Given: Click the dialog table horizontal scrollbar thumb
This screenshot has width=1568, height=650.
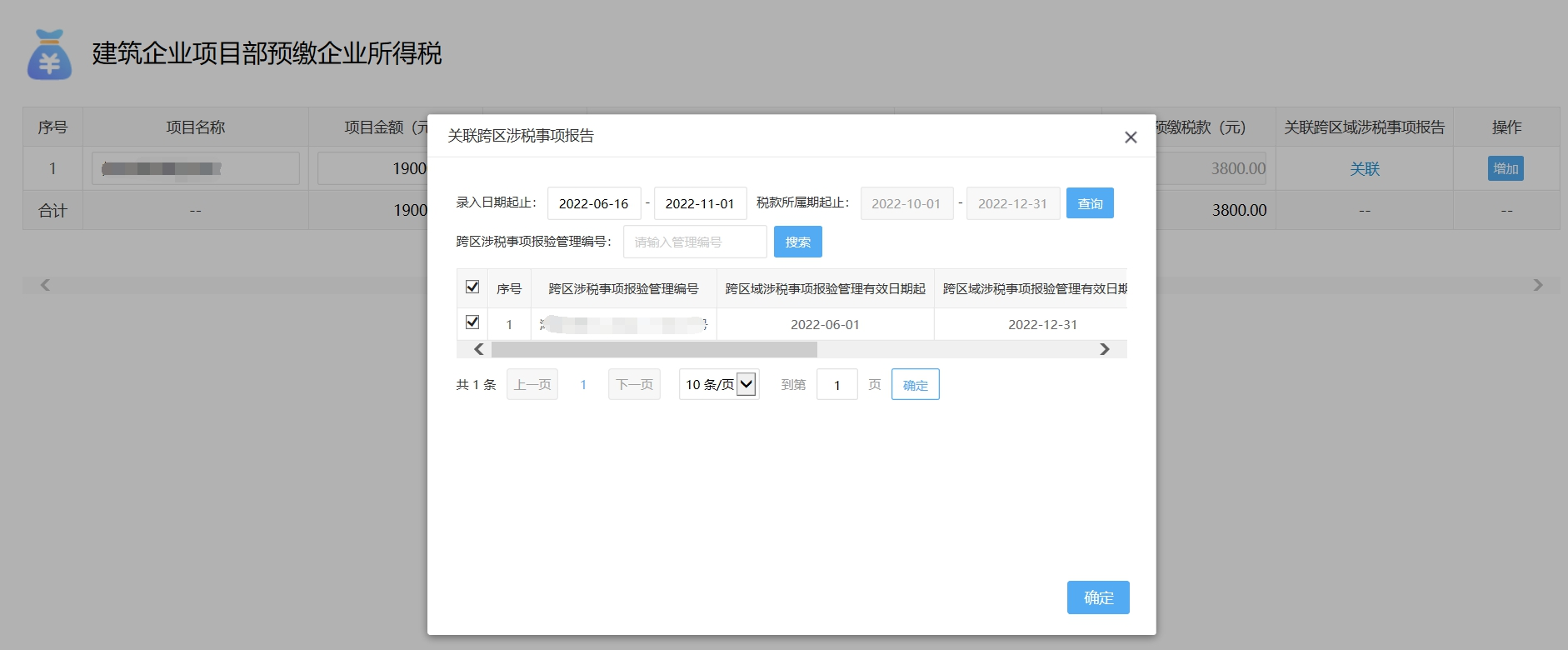Looking at the screenshot, I should [x=654, y=349].
